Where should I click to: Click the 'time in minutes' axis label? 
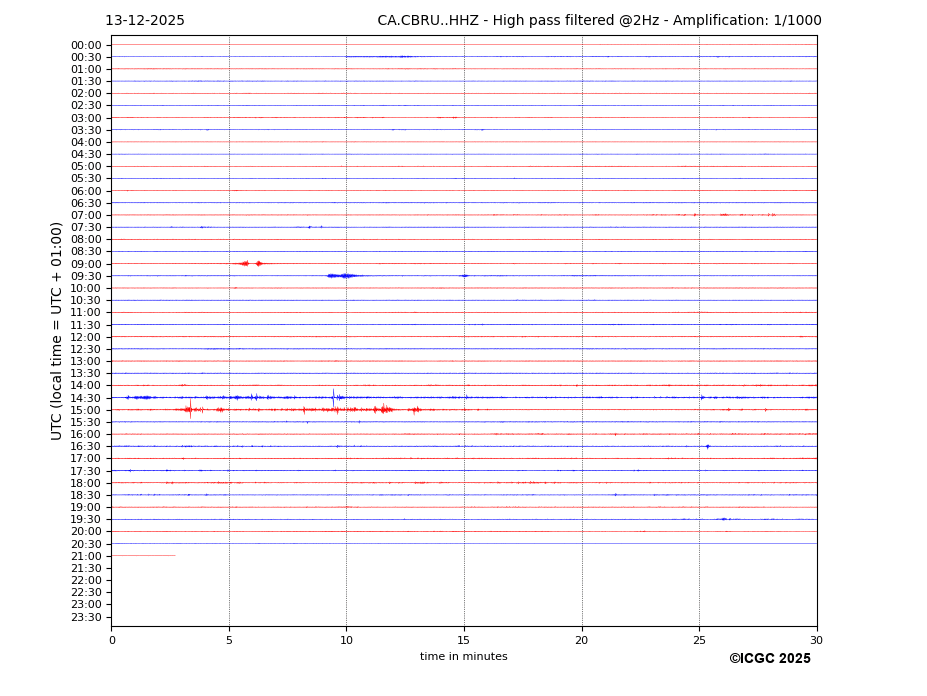pos(463,657)
